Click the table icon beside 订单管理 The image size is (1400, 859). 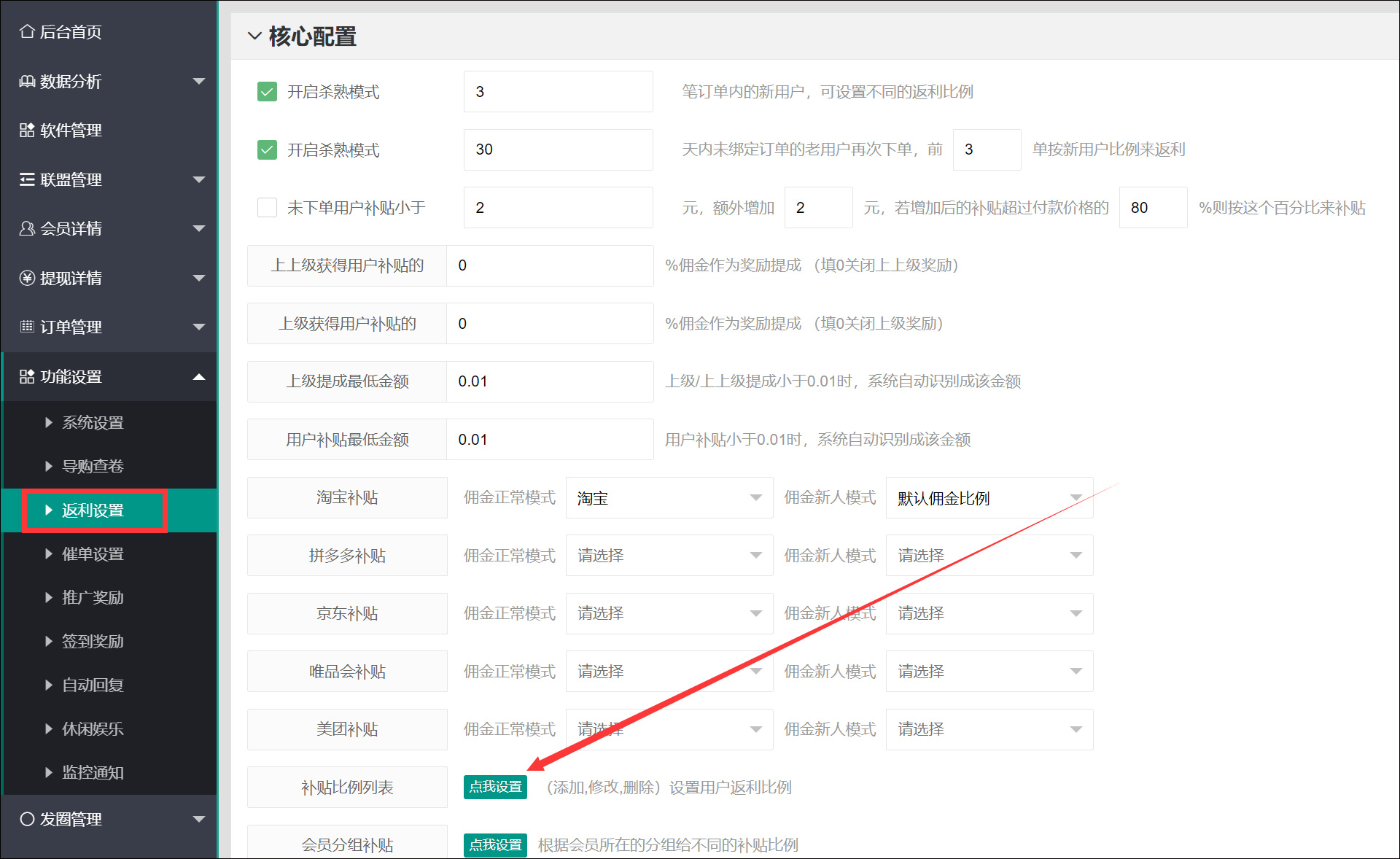pos(27,327)
